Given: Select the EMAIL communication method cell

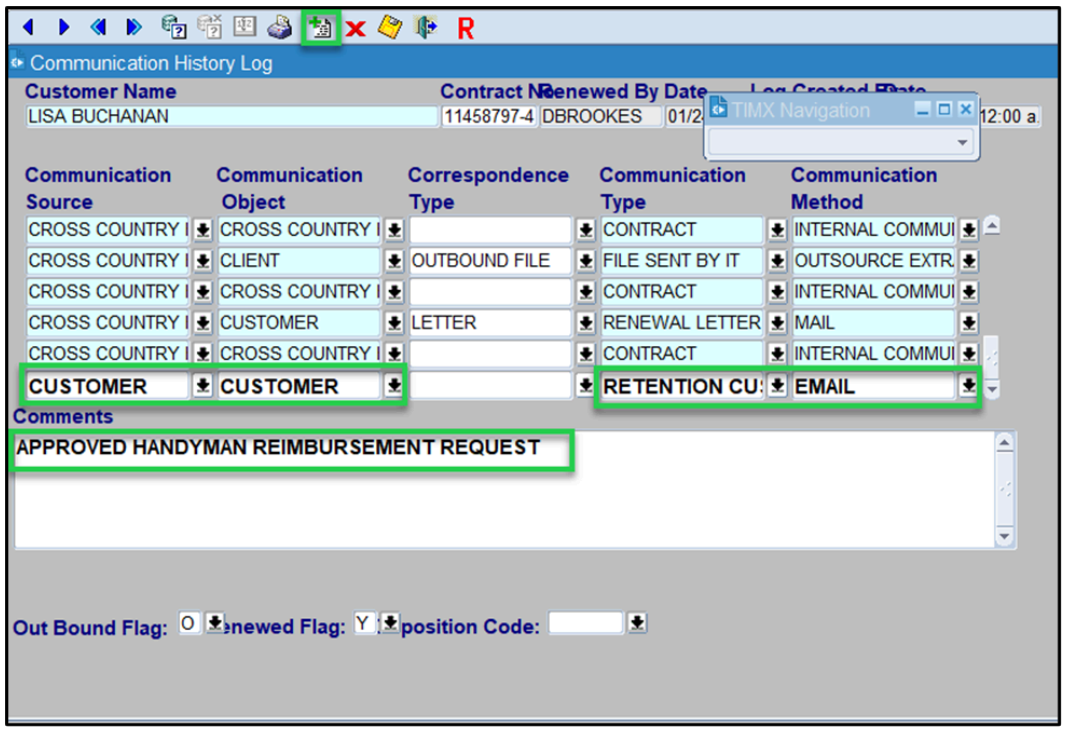Looking at the screenshot, I should point(874,386).
